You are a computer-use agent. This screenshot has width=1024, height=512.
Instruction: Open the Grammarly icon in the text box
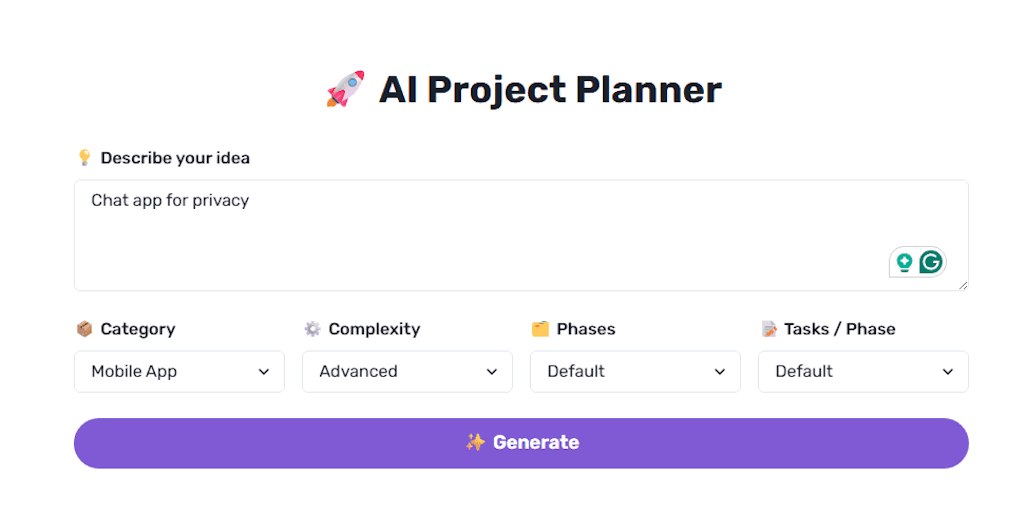(x=931, y=262)
